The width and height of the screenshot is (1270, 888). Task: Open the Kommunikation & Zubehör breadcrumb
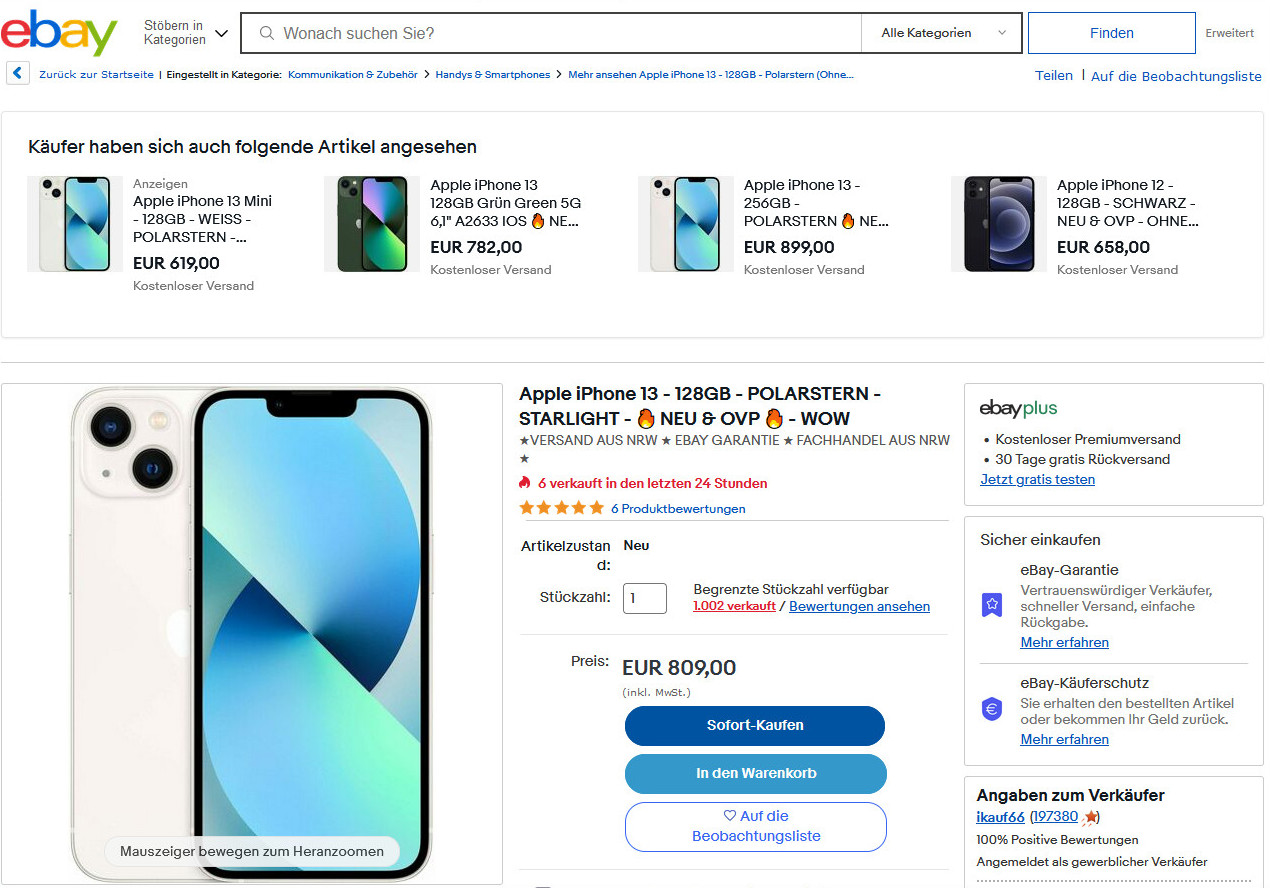click(x=353, y=75)
